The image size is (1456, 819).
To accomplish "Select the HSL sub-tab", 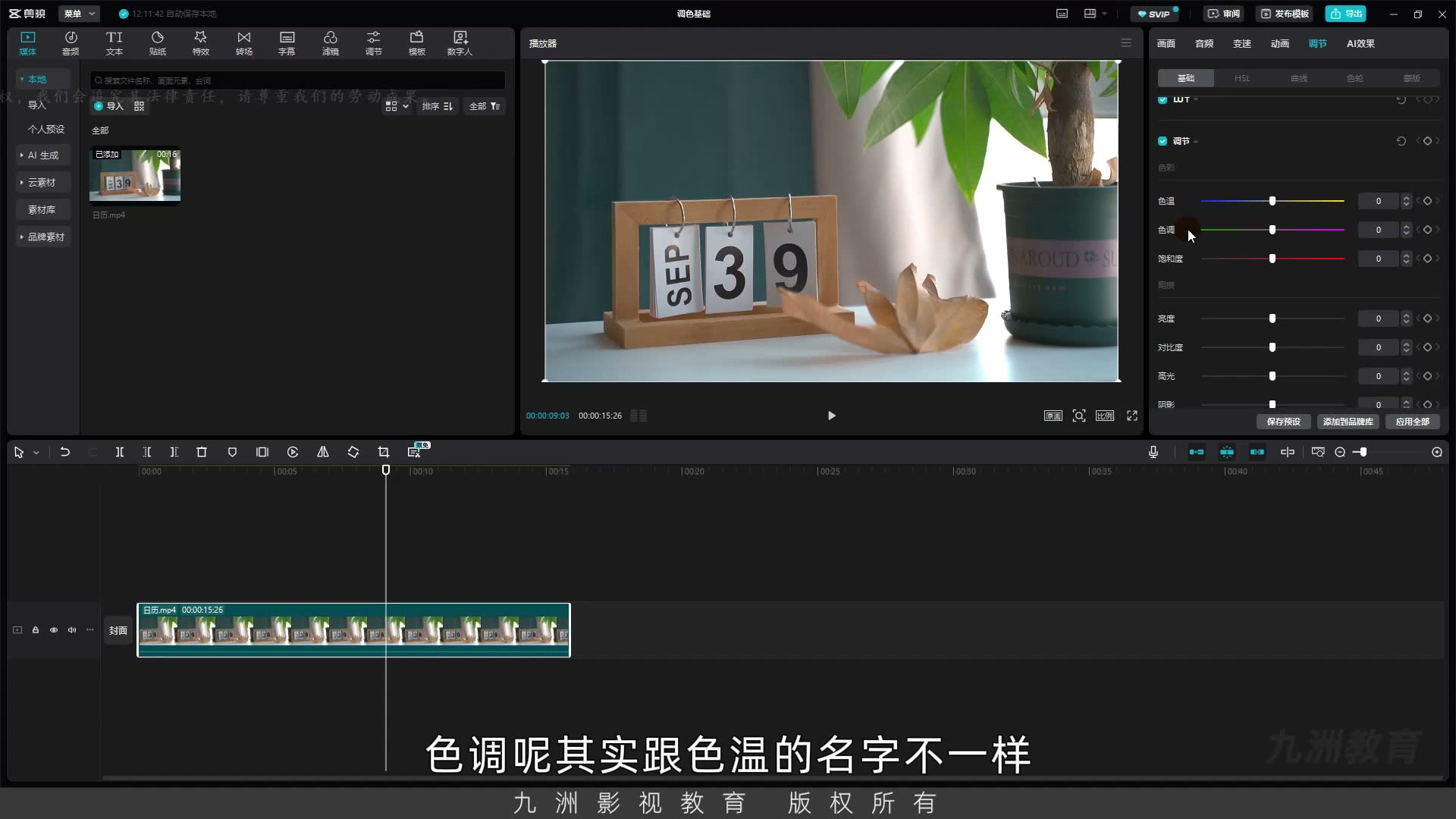I will (1242, 78).
